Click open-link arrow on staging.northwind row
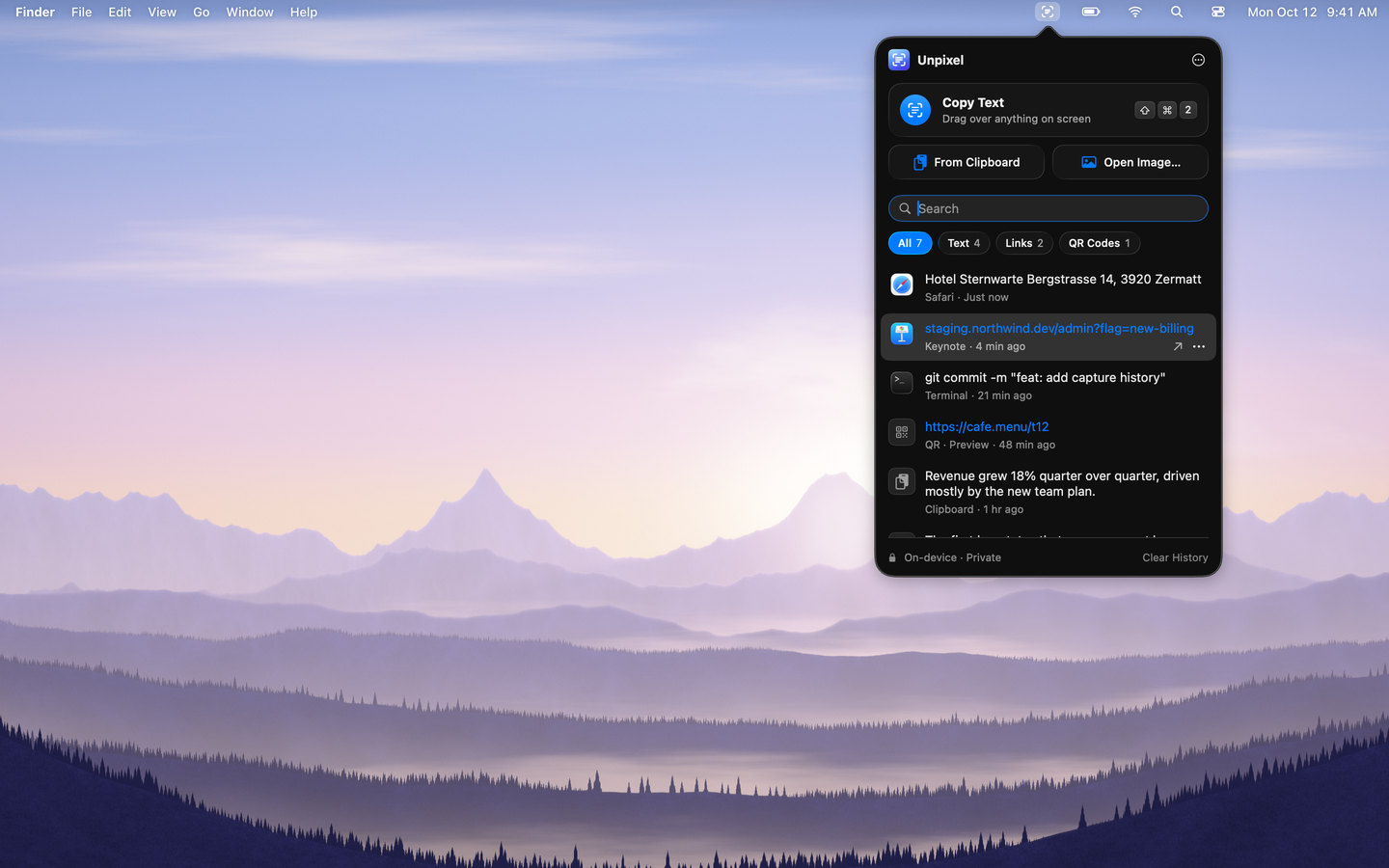Viewport: 1389px width, 868px height. point(1178,346)
